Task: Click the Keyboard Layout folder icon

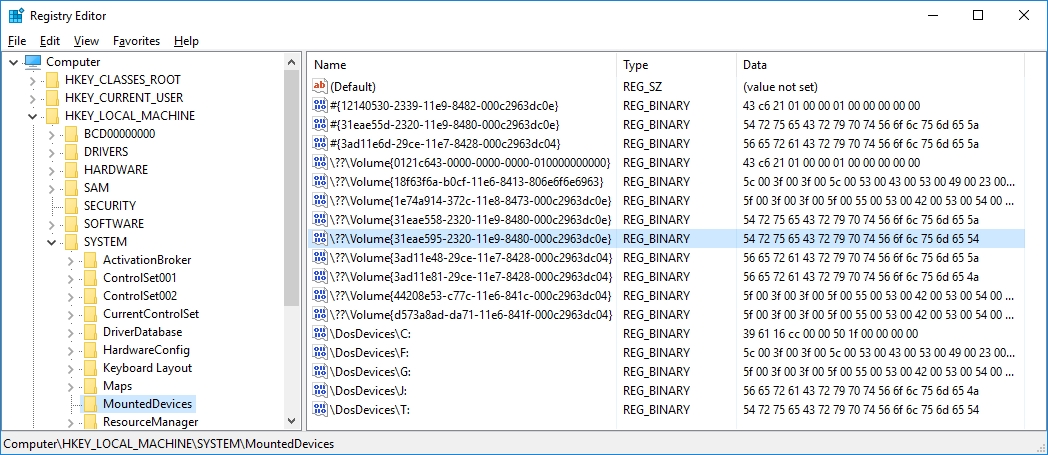Action: [x=90, y=369]
